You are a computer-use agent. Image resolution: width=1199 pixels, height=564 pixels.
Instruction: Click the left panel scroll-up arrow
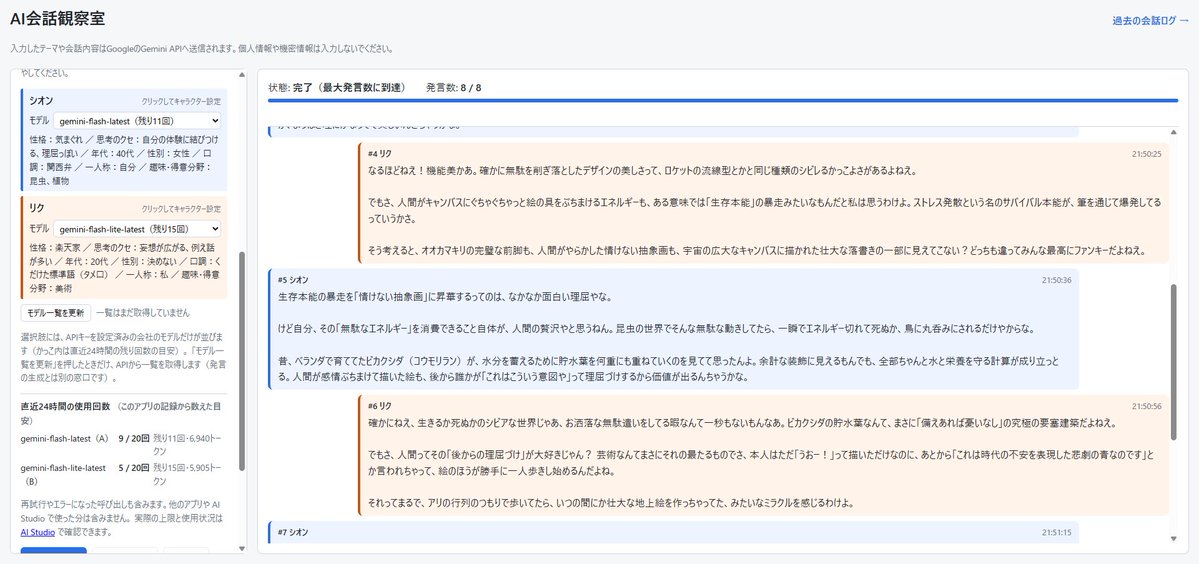coord(242,75)
